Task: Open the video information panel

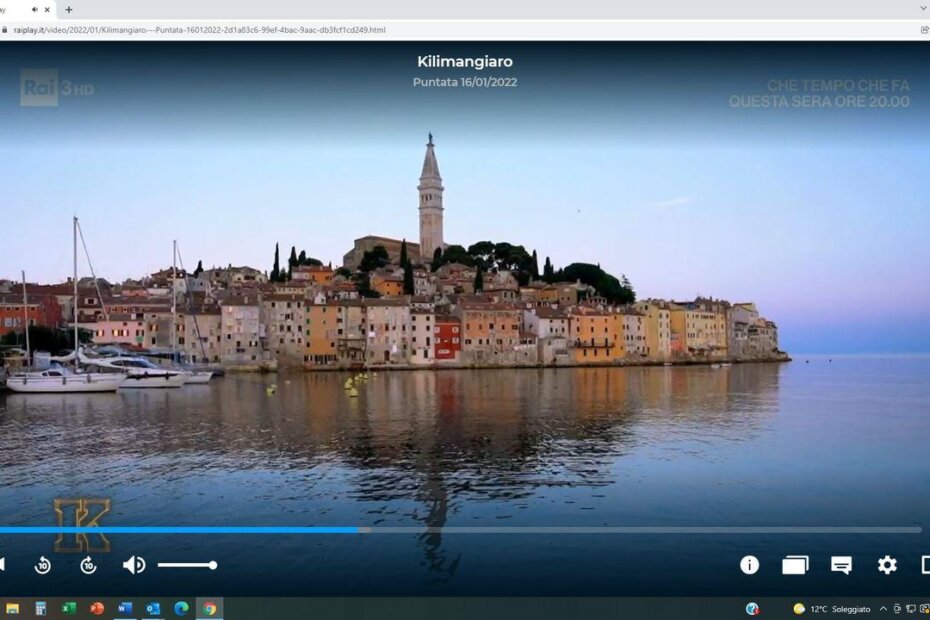Action: [749, 565]
